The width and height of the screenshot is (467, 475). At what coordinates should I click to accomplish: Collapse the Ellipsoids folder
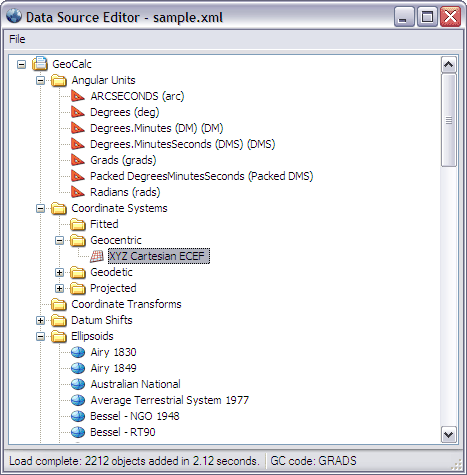pos(40,336)
